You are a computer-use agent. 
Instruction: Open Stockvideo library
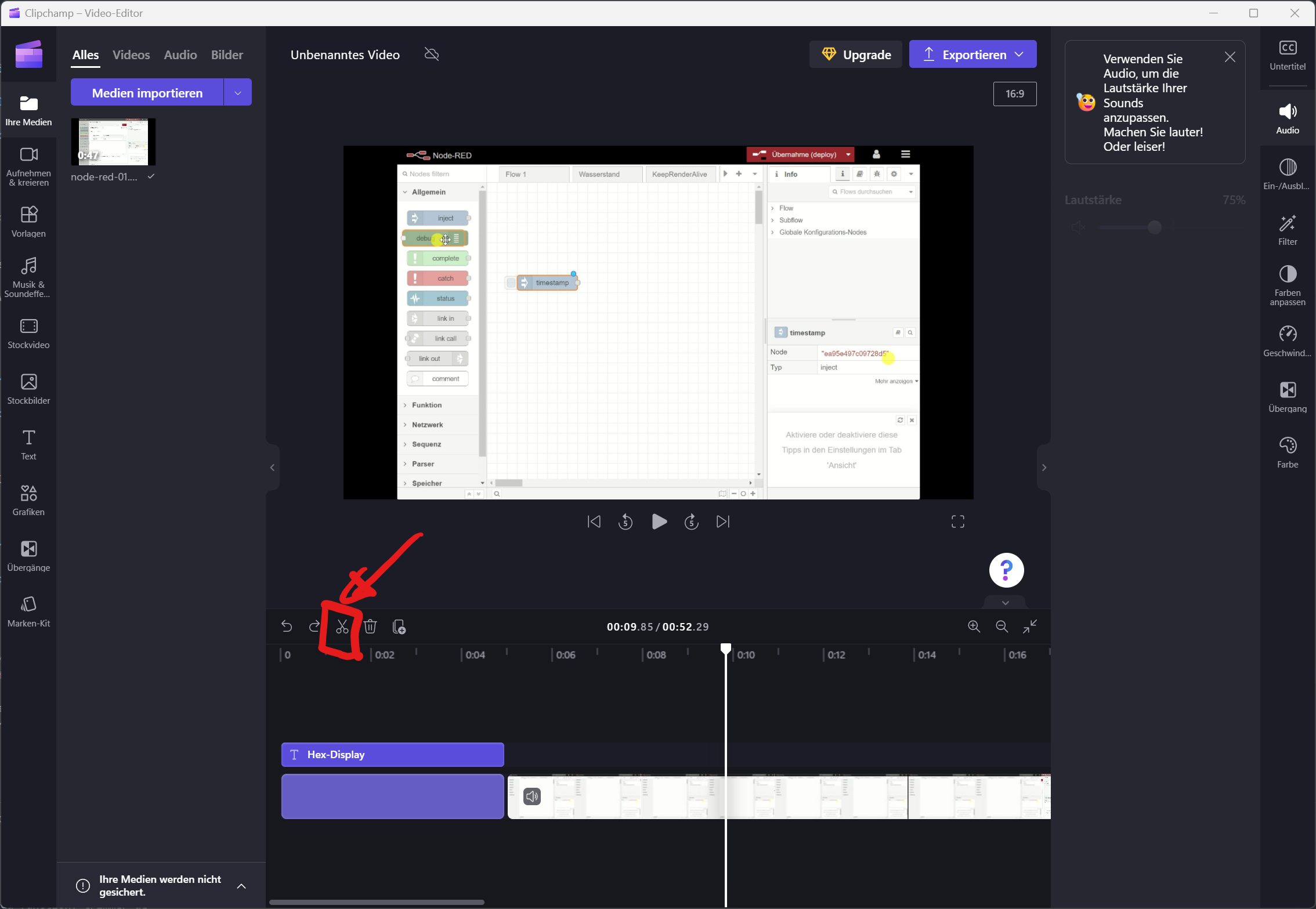point(28,333)
